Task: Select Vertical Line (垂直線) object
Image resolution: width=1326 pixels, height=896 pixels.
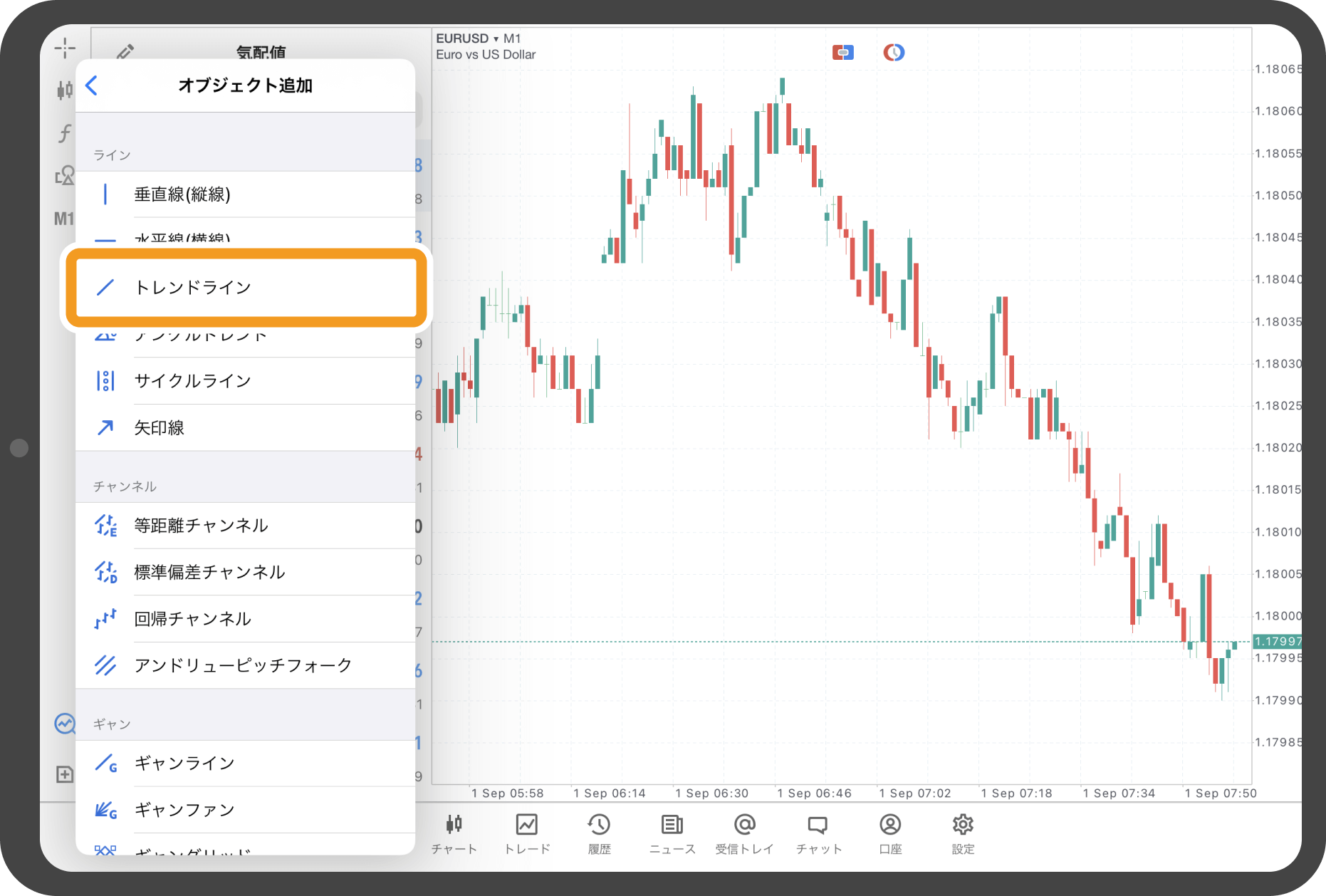Action: point(245,194)
